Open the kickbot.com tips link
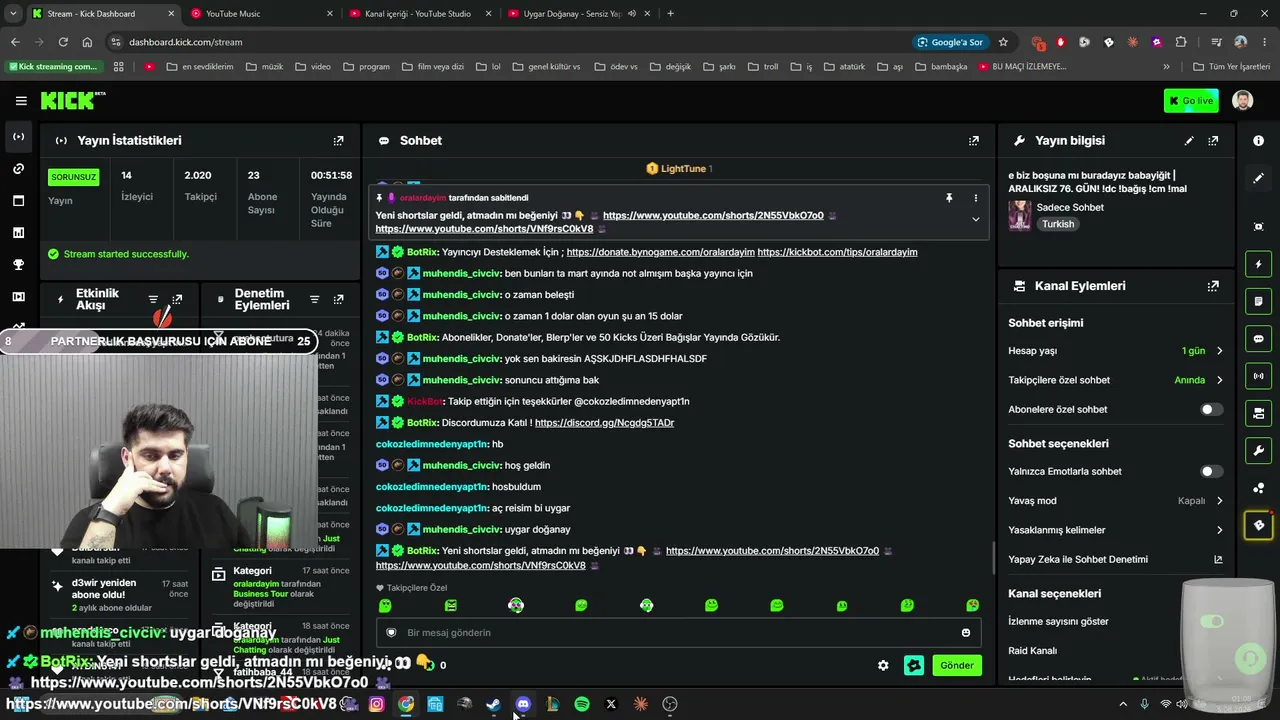The width and height of the screenshot is (1280, 720). [837, 252]
